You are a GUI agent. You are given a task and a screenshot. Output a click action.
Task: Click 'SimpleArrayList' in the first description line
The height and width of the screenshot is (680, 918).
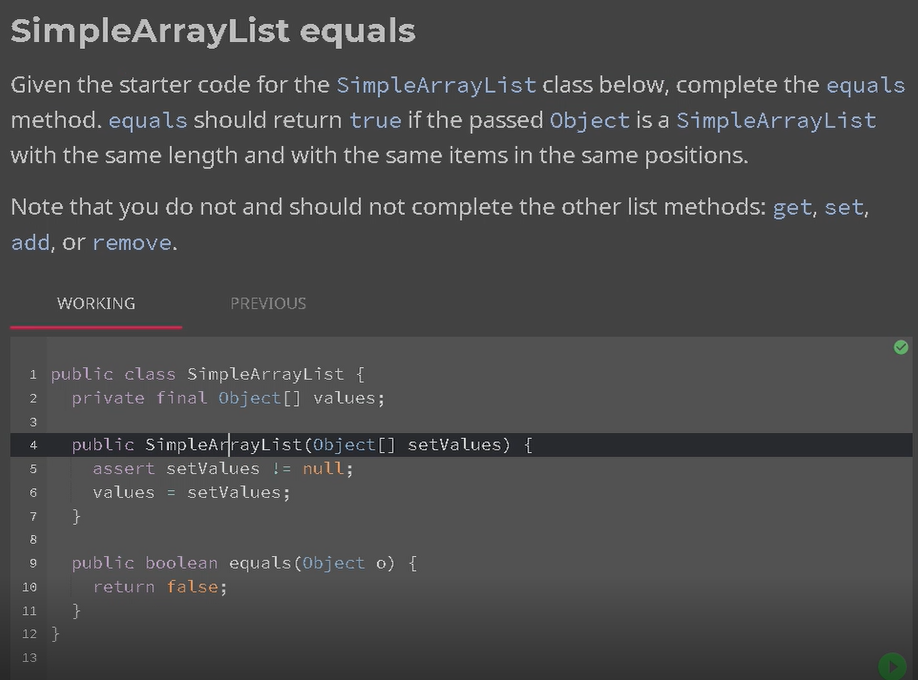coord(436,86)
